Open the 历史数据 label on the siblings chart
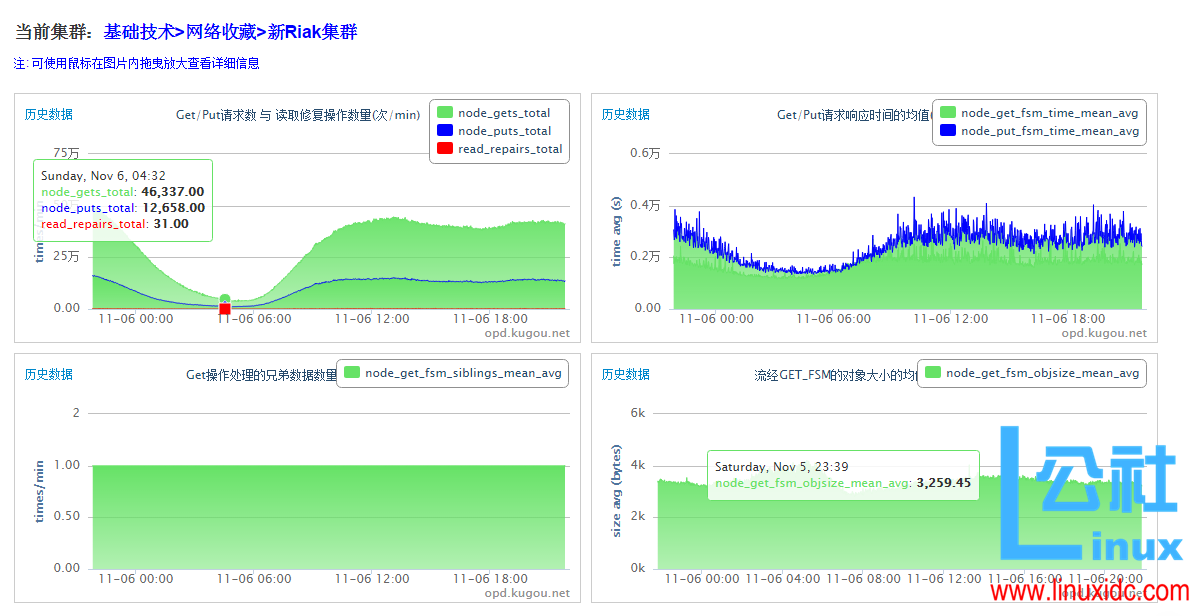The height and width of the screenshot is (616, 1189). pyautogui.click(x=47, y=373)
